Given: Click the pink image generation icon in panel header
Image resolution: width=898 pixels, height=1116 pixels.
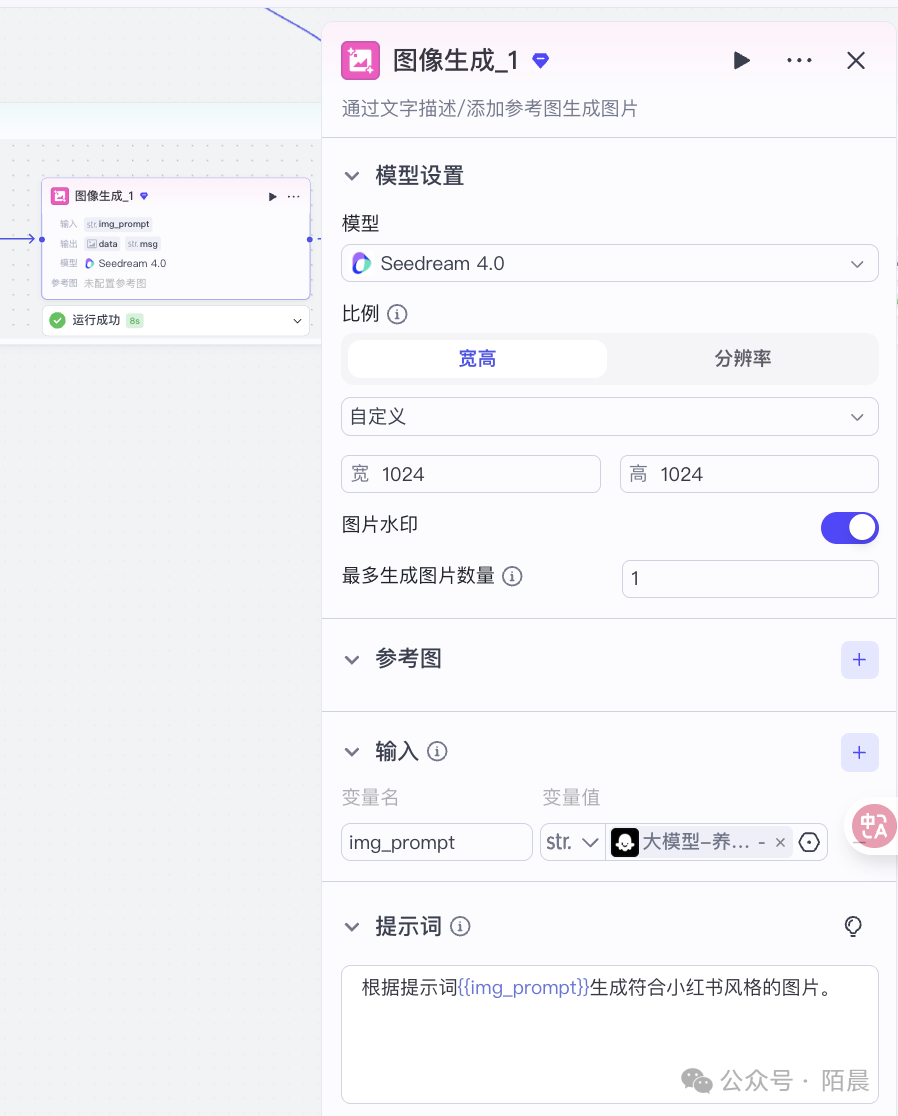Looking at the screenshot, I should pos(360,60).
